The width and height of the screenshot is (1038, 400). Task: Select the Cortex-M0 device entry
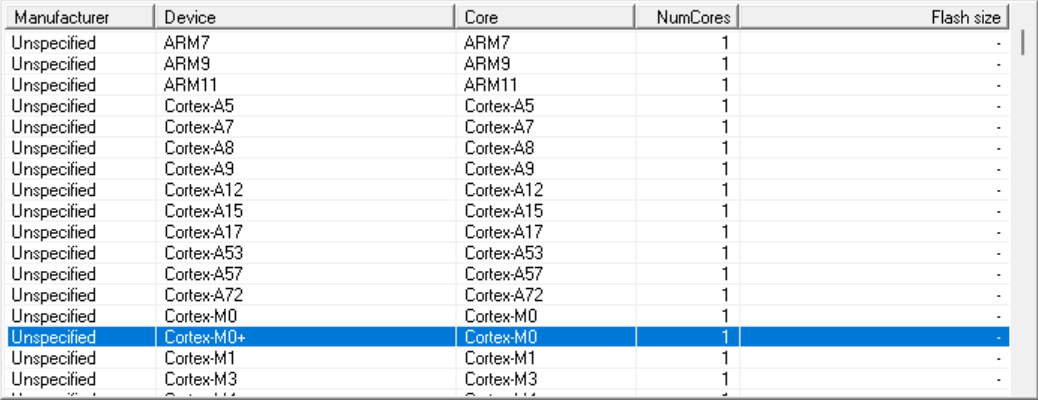(x=201, y=317)
